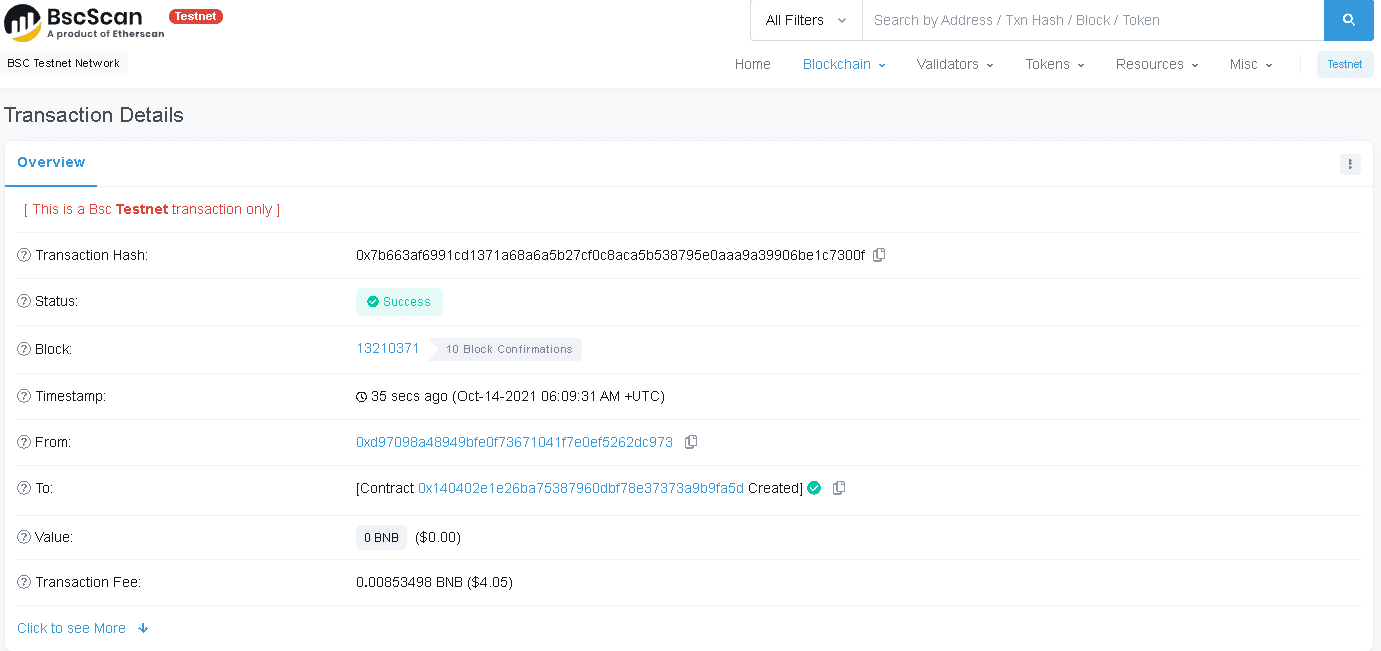
Task: Select the Overview tab
Action: click(51, 162)
